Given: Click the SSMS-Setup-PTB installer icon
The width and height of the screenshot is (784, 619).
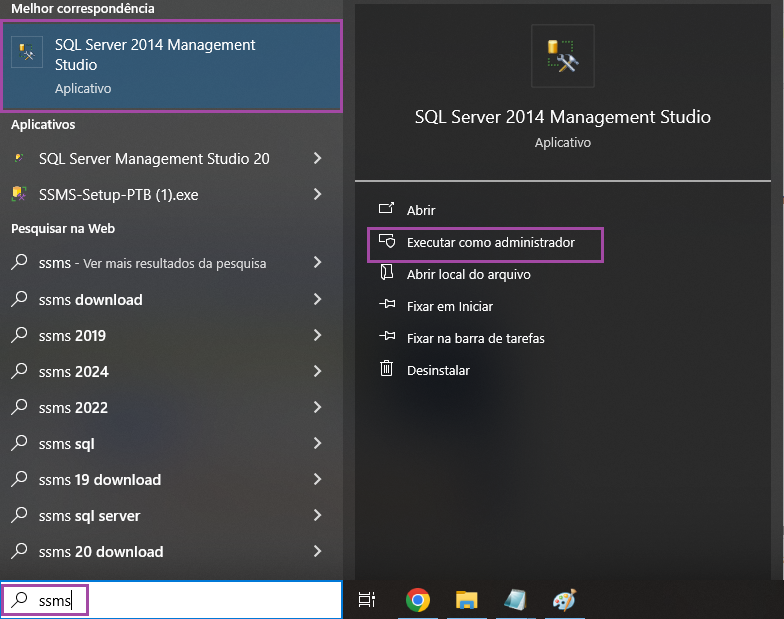Looking at the screenshot, I should pyautogui.click(x=19, y=195).
